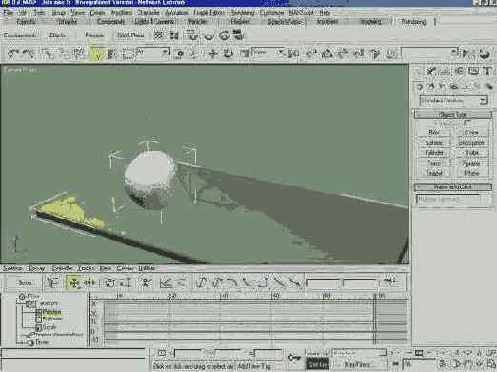This screenshot has width=497, height=372.
Task: Click the current frame number field
Action: (x=418, y=364)
